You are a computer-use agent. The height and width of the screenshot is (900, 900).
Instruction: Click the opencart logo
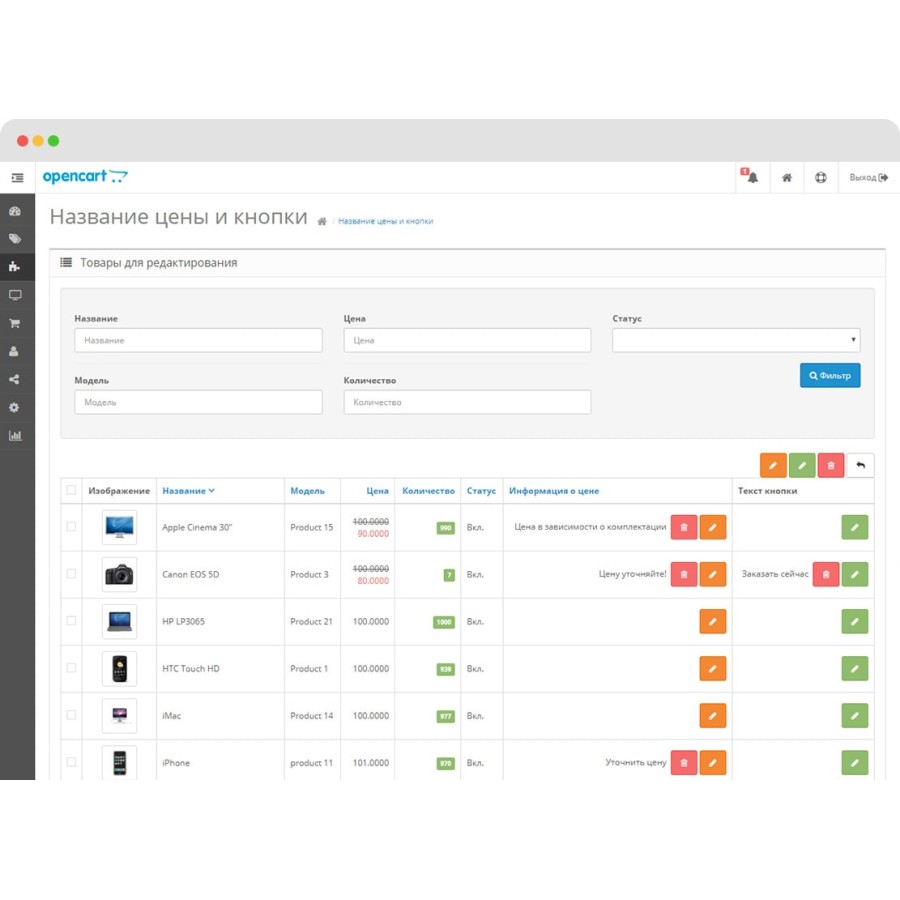pyautogui.click(x=85, y=176)
